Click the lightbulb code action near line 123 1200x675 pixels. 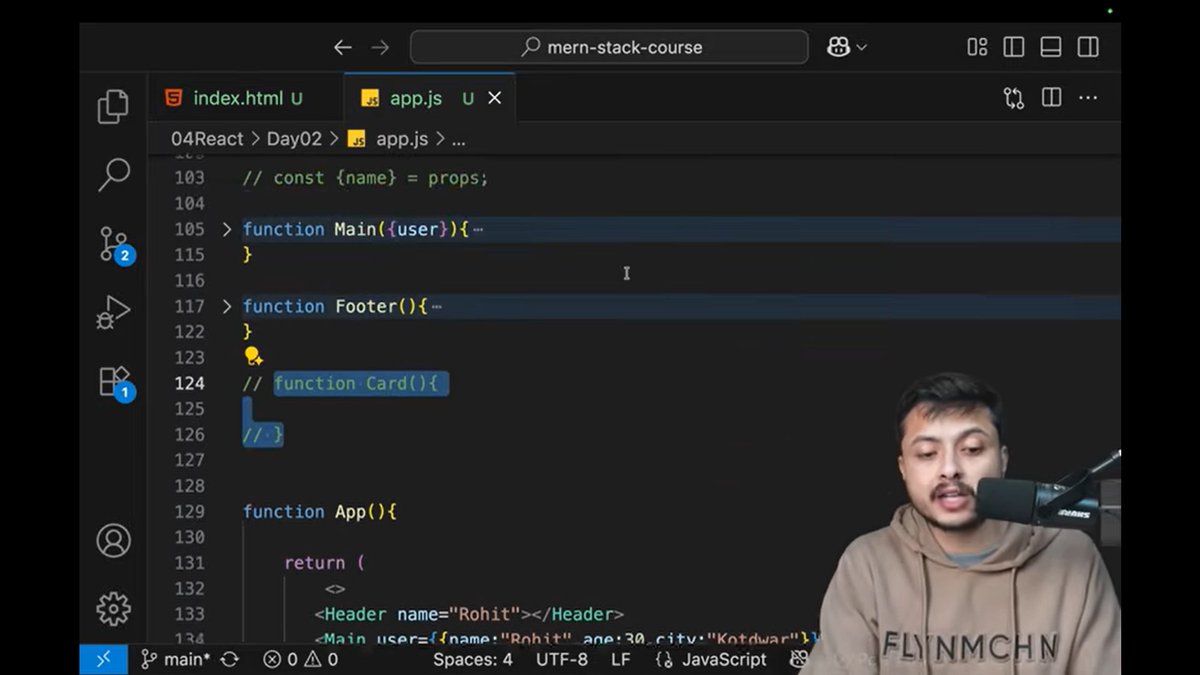(x=253, y=356)
